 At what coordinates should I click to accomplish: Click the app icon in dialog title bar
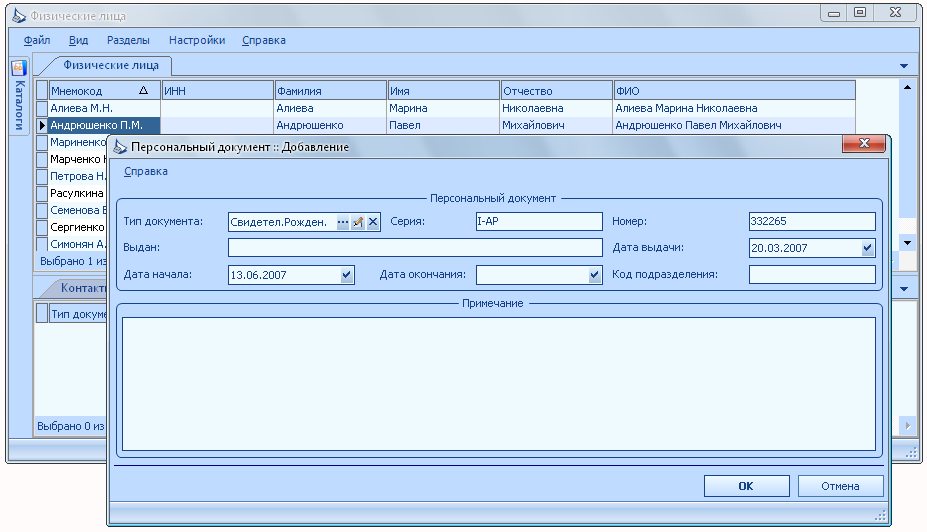(x=120, y=147)
